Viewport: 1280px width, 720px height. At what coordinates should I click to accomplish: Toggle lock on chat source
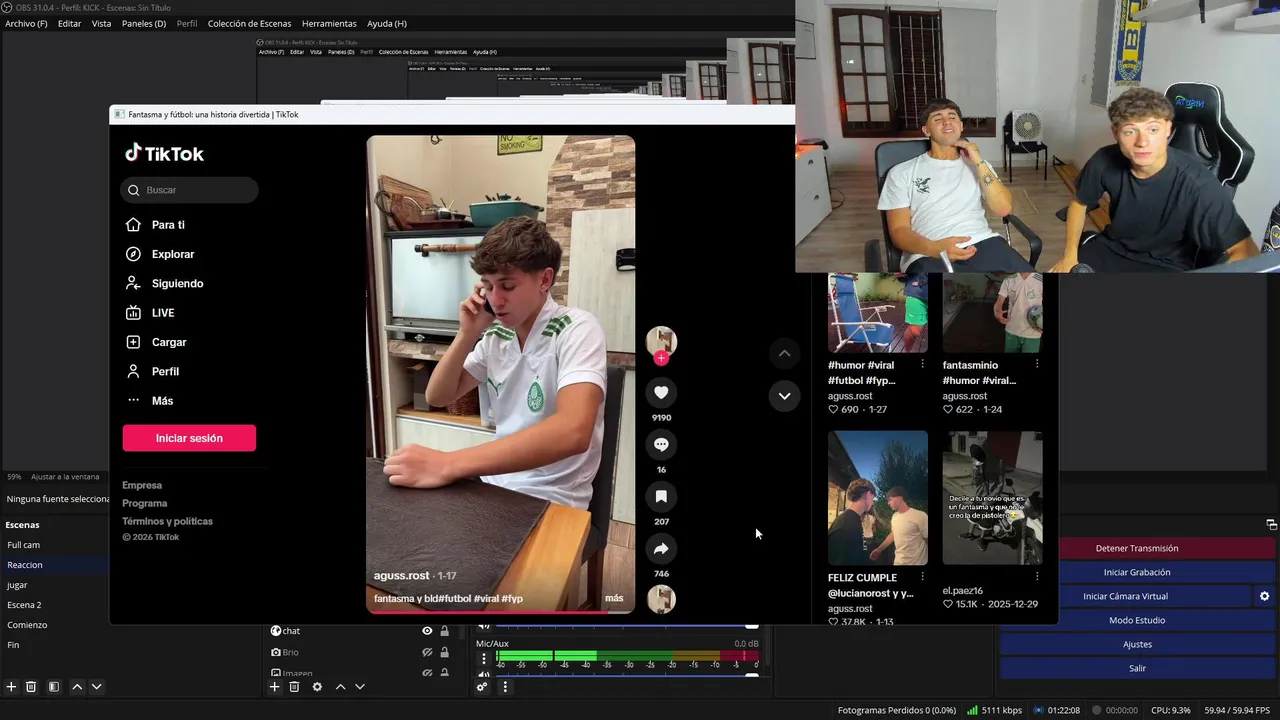coord(445,631)
